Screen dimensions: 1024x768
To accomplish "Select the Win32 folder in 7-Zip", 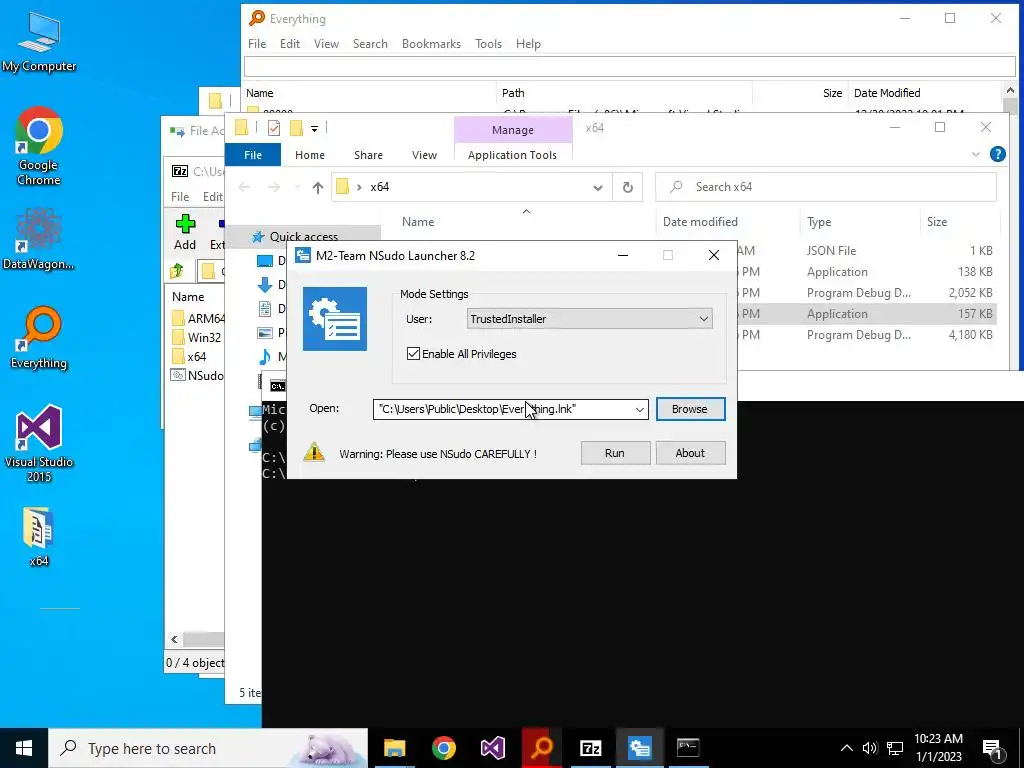I will coord(197,337).
